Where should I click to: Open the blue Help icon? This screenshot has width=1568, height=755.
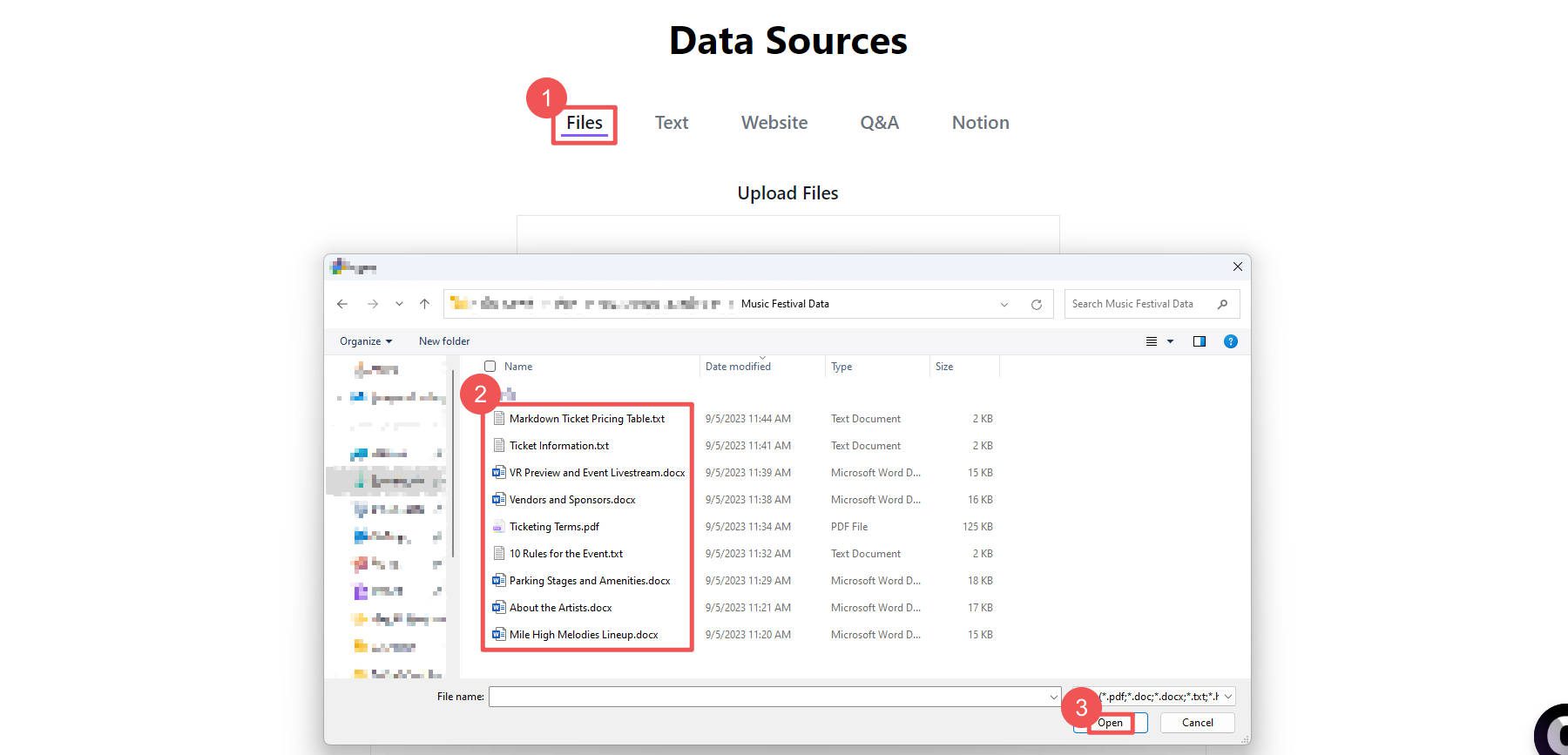(x=1230, y=341)
